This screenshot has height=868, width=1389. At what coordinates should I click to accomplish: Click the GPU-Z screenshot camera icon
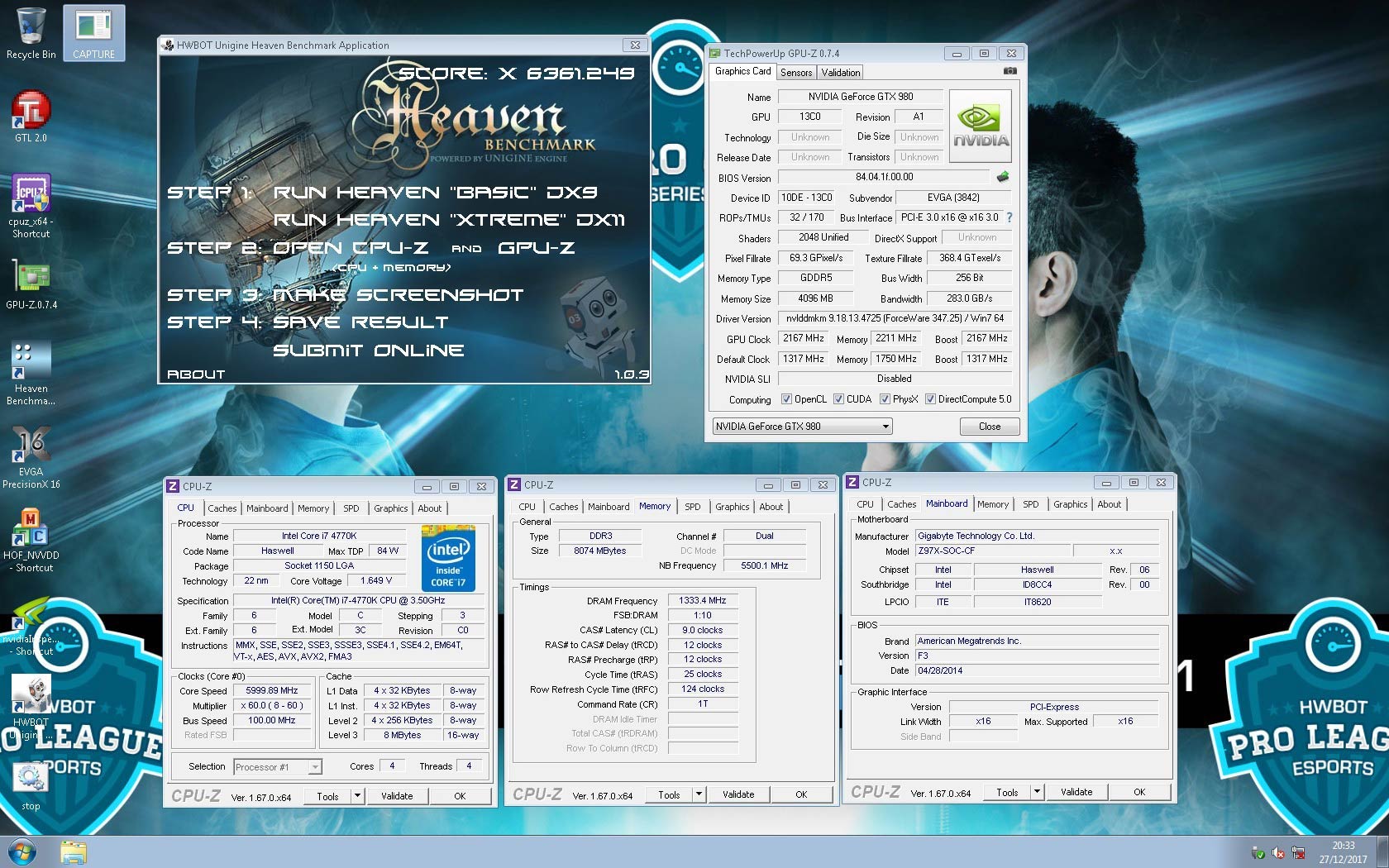pyautogui.click(x=1010, y=72)
